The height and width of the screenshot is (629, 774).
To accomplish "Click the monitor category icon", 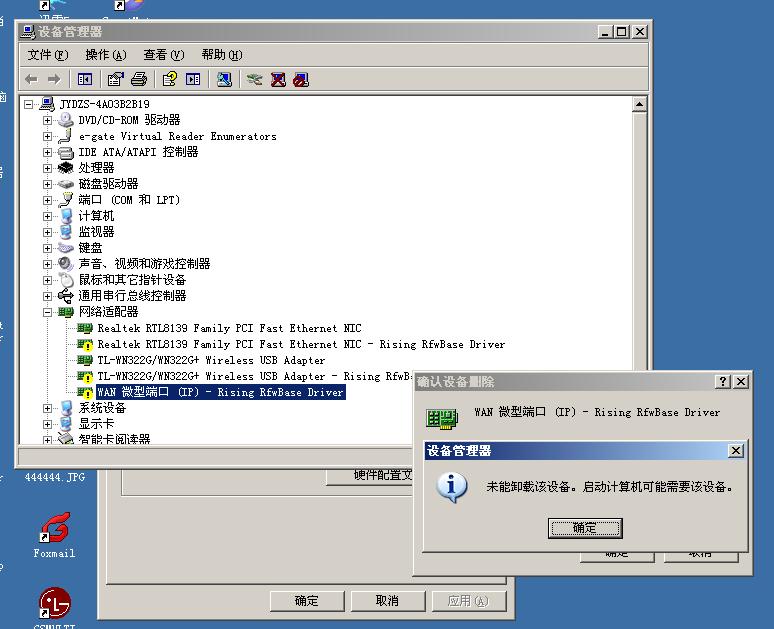I will point(65,232).
